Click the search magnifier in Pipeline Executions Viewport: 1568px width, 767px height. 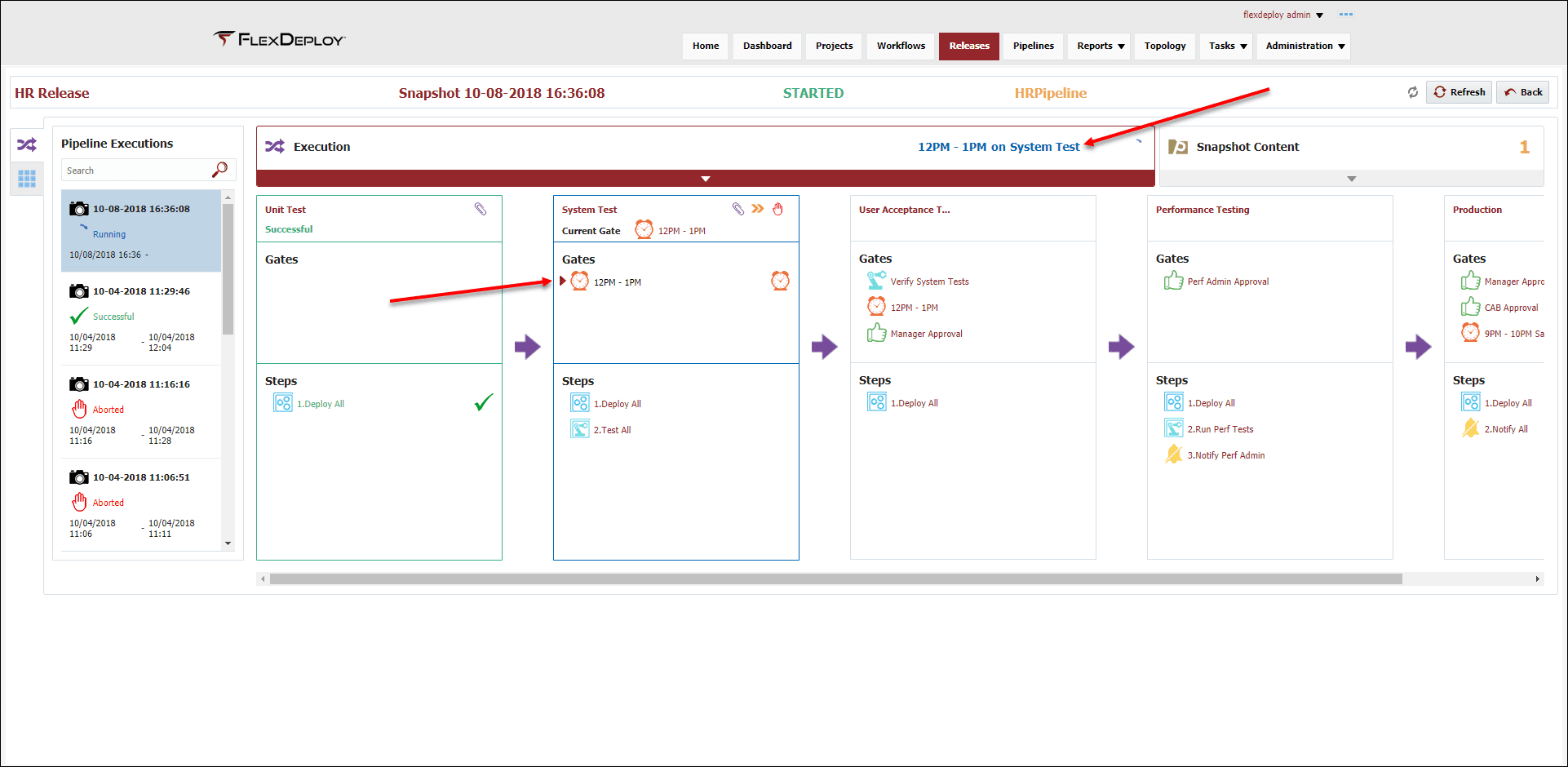click(219, 170)
